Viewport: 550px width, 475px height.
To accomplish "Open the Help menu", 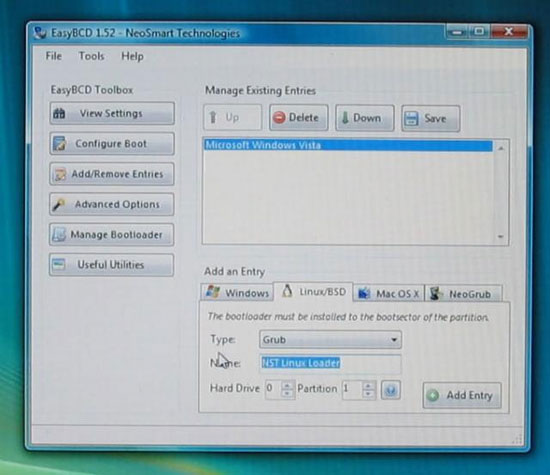I will coord(132,56).
